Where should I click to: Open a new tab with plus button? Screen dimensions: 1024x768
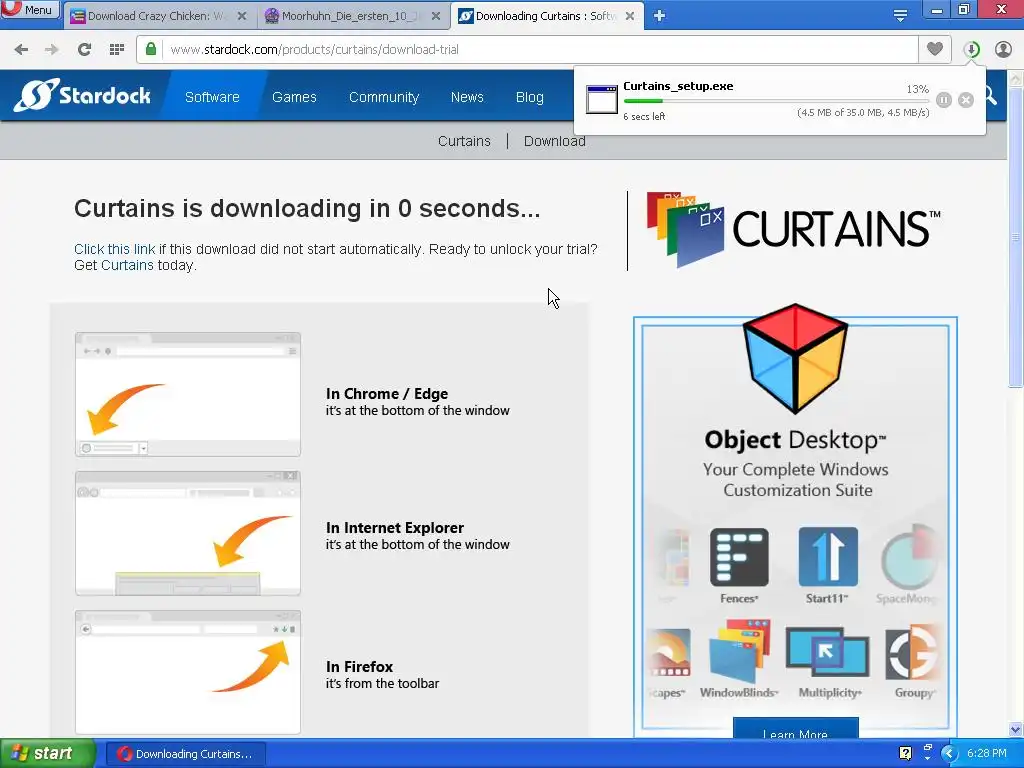pyautogui.click(x=660, y=16)
